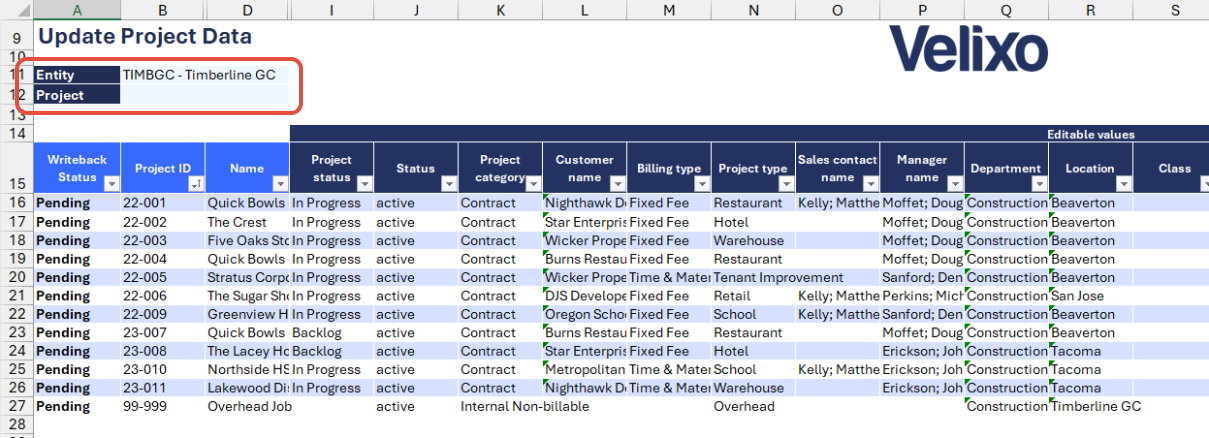Image resolution: width=1209 pixels, height=438 pixels.
Task: Select row 21 header
Action: [x=17, y=296]
